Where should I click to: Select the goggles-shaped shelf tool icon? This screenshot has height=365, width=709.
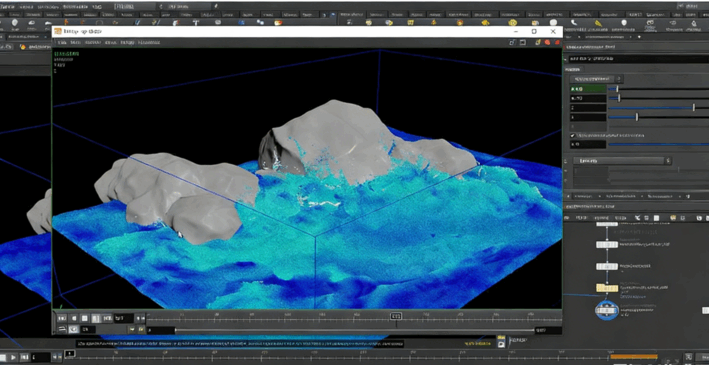click(x=651, y=23)
